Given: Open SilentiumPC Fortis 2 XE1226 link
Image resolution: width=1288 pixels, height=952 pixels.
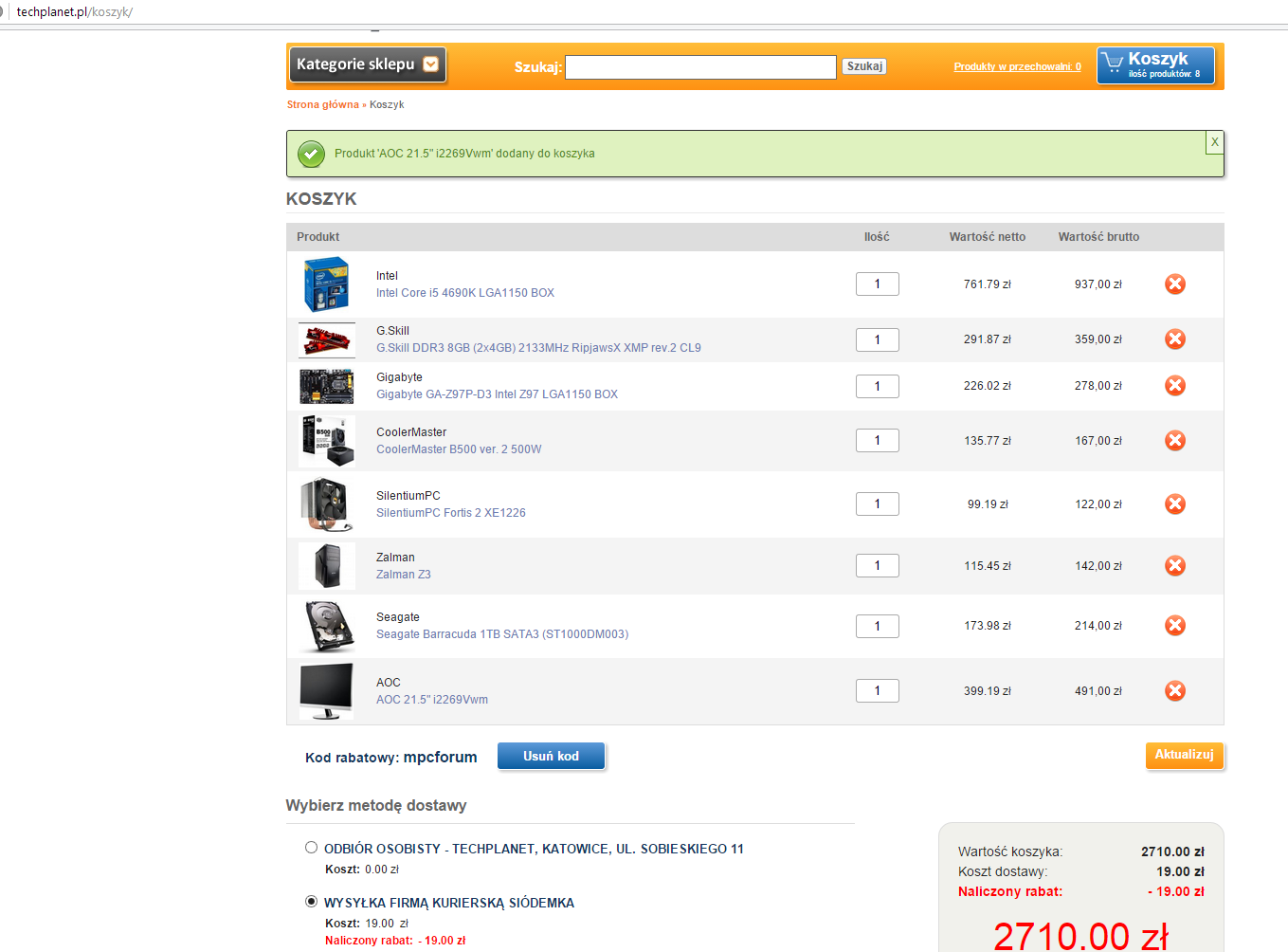Looking at the screenshot, I should point(451,513).
